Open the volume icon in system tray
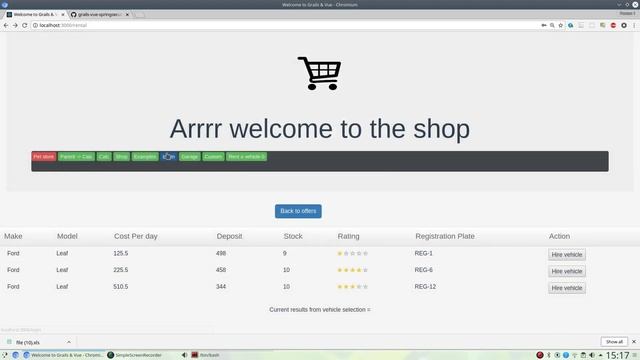640x360 pixels. pyautogui.click(x=592, y=355)
